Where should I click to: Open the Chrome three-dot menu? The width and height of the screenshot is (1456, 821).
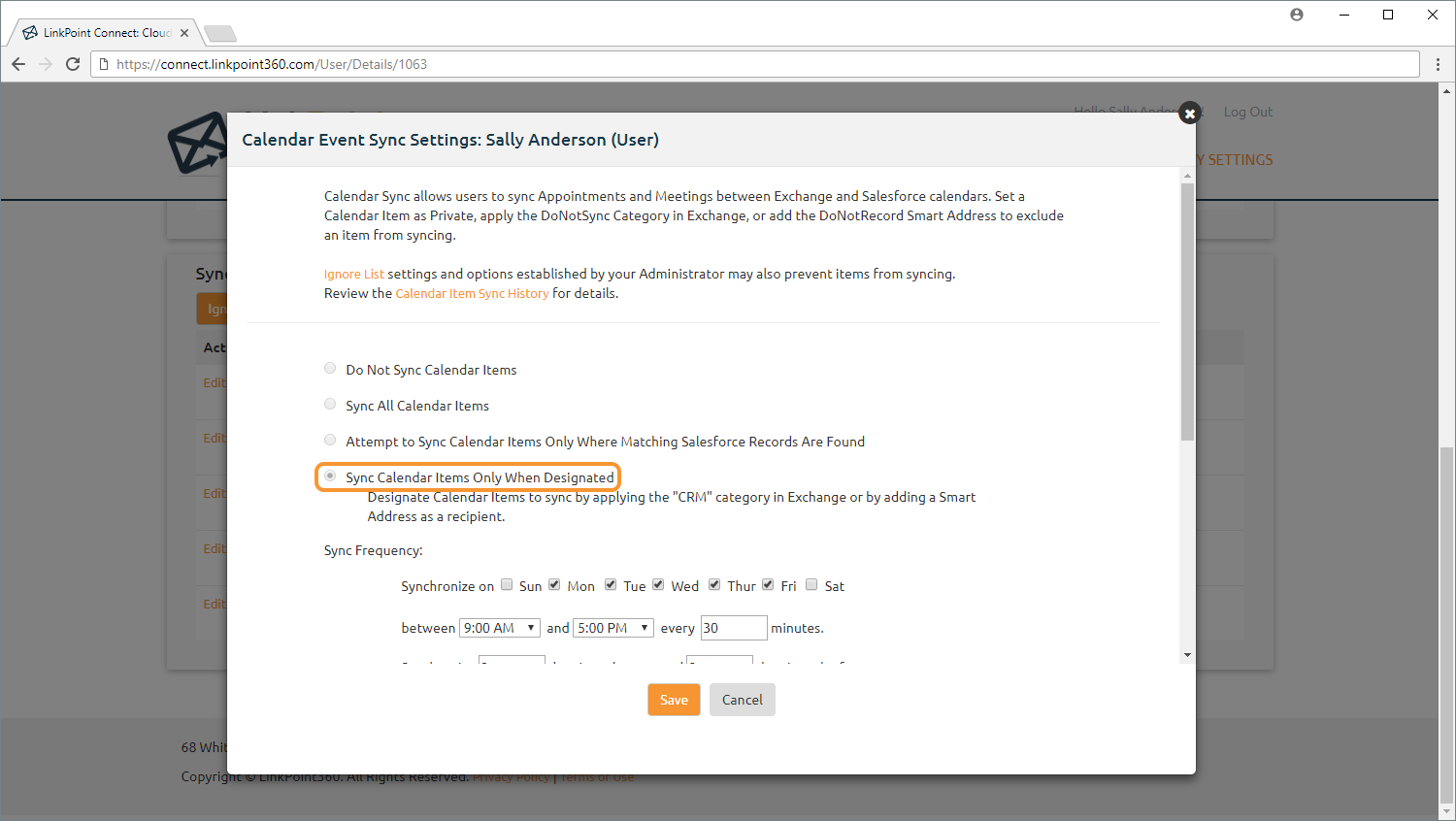[x=1439, y=64]
